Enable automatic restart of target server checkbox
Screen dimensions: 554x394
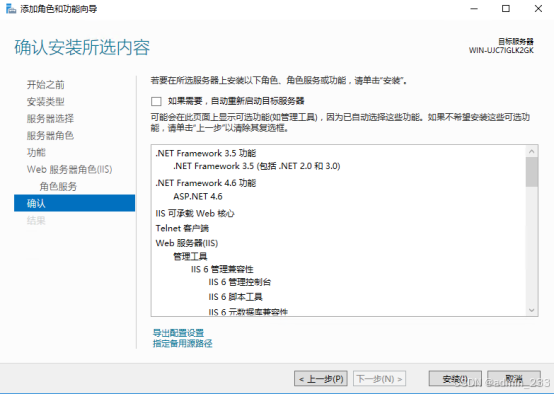point(156,101)
